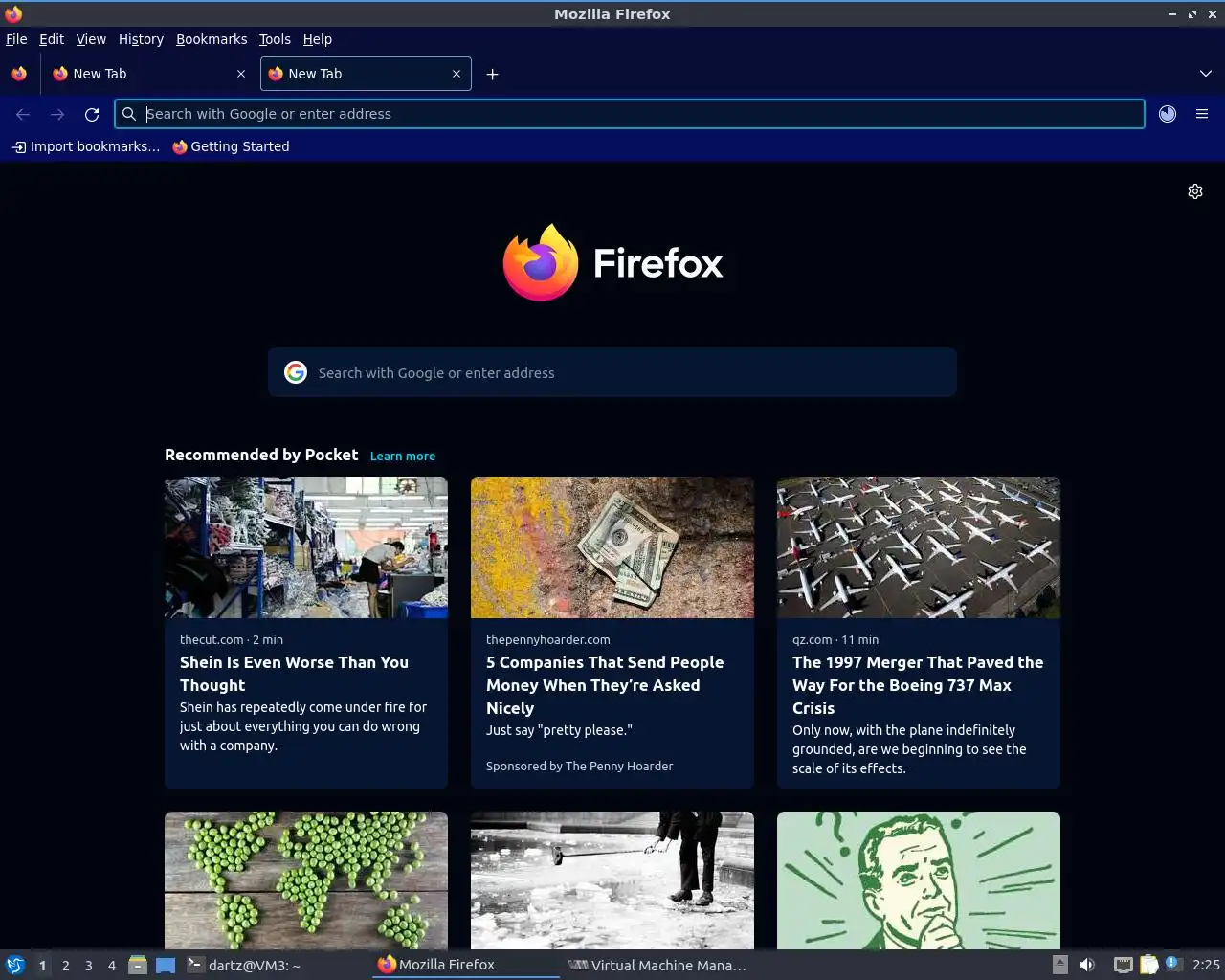Close the active second New Tab

pyautogui.click(x=457, y=74)
